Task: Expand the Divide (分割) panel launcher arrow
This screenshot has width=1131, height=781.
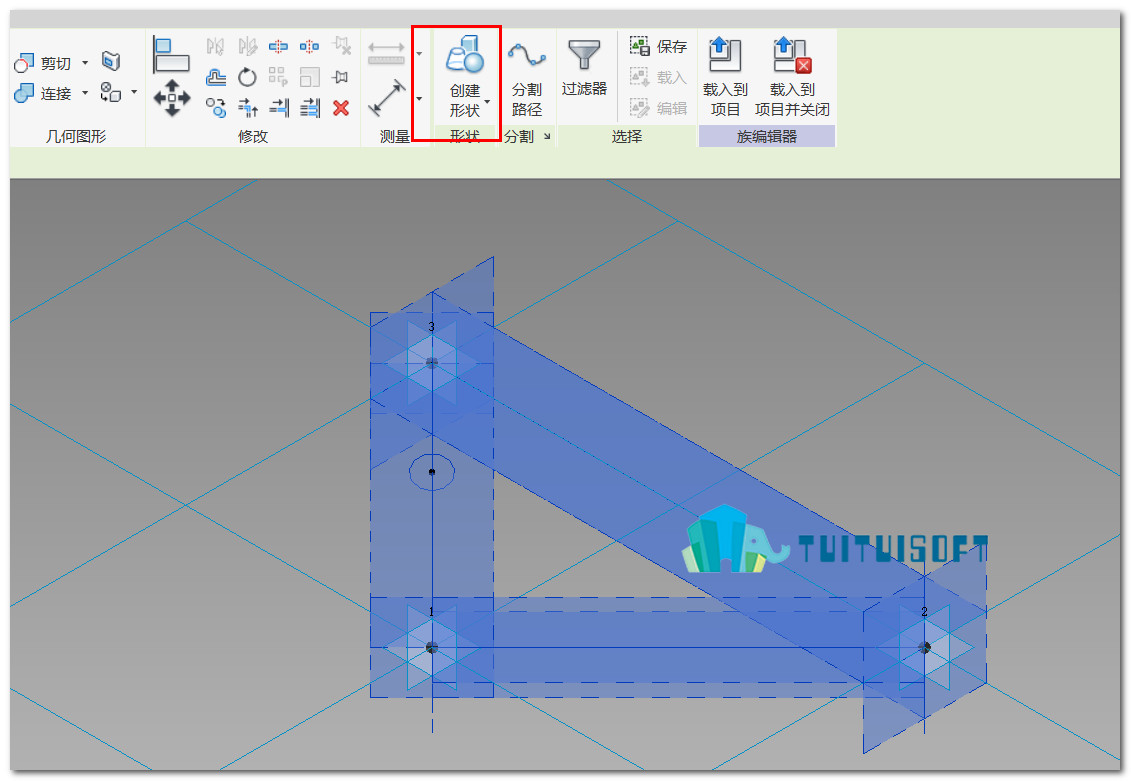Action: [x=547, y=136]
